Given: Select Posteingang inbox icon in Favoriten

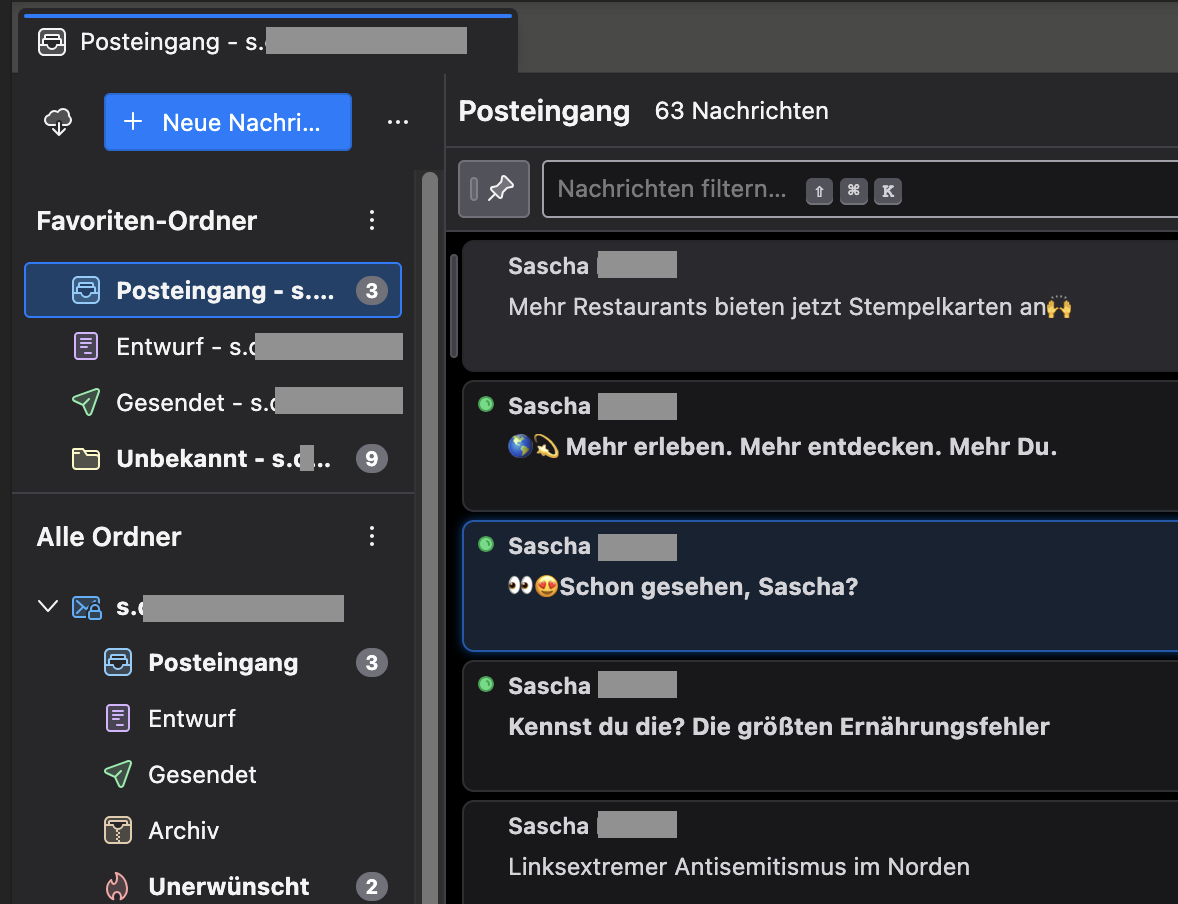Looking at the screenshot, I should (x=86, y=291).
